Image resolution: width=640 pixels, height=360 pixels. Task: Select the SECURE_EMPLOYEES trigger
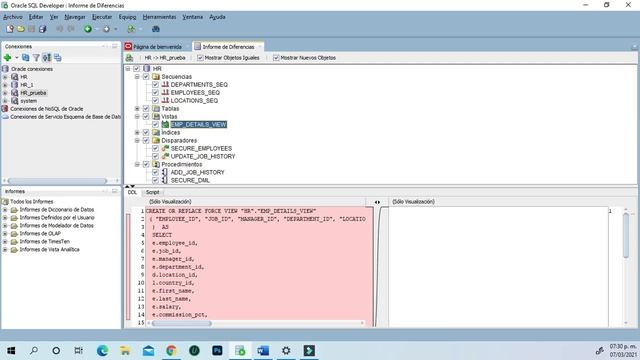coord(201,149)
